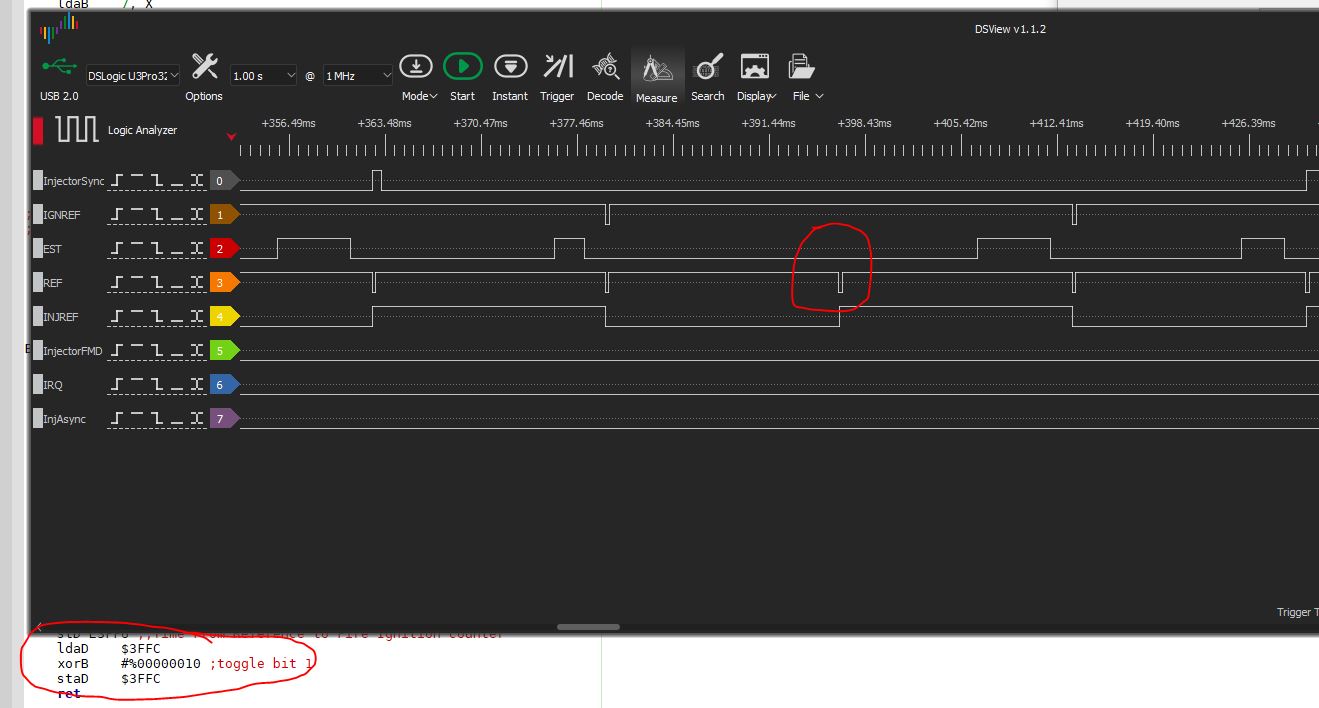The width and height of the screenshot is (1319, 708).
Task: Select the IRQ channel label
Action: pos(52,385)
